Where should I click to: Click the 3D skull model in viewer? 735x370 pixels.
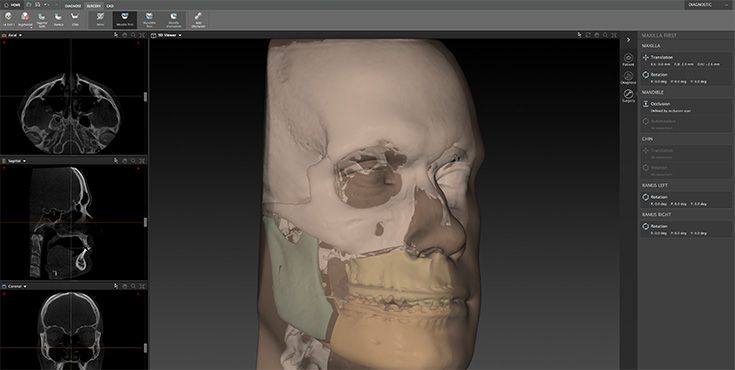pos(370,204)
